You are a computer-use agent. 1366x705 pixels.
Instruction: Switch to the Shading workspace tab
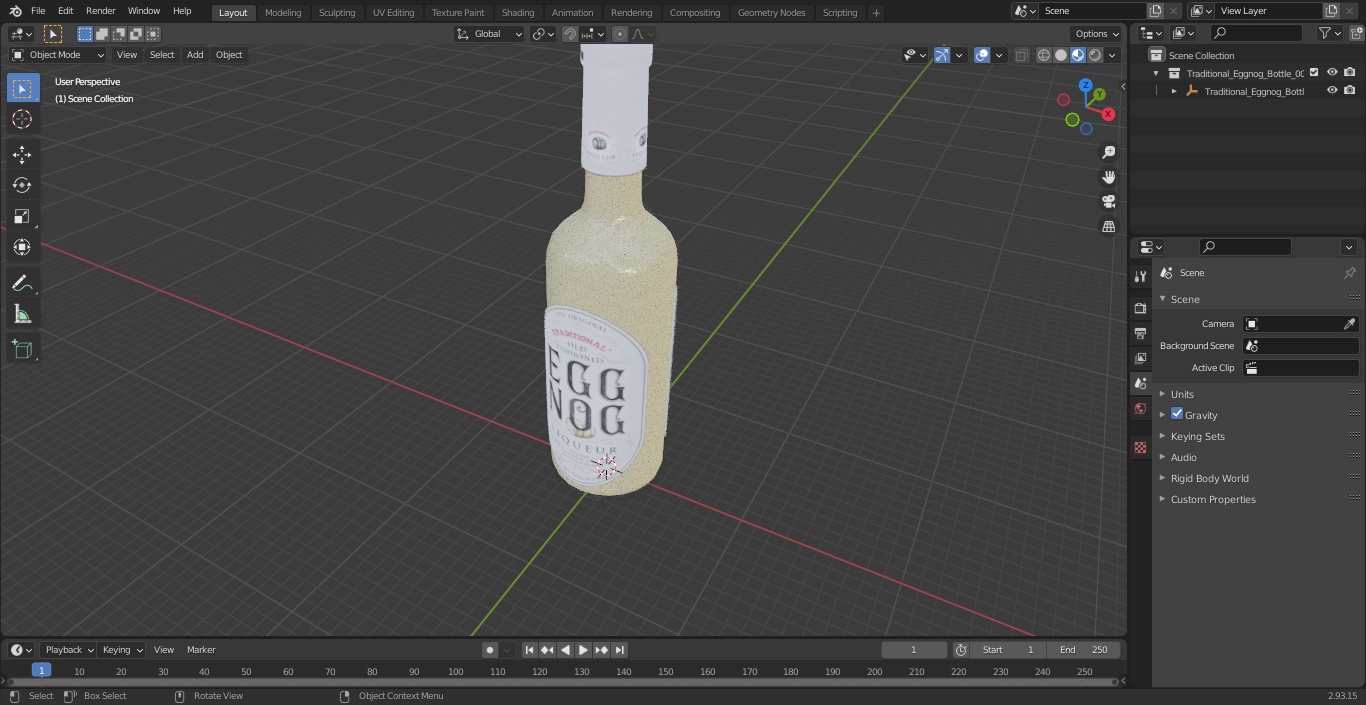pyautogui.click(x=518, y=13)
